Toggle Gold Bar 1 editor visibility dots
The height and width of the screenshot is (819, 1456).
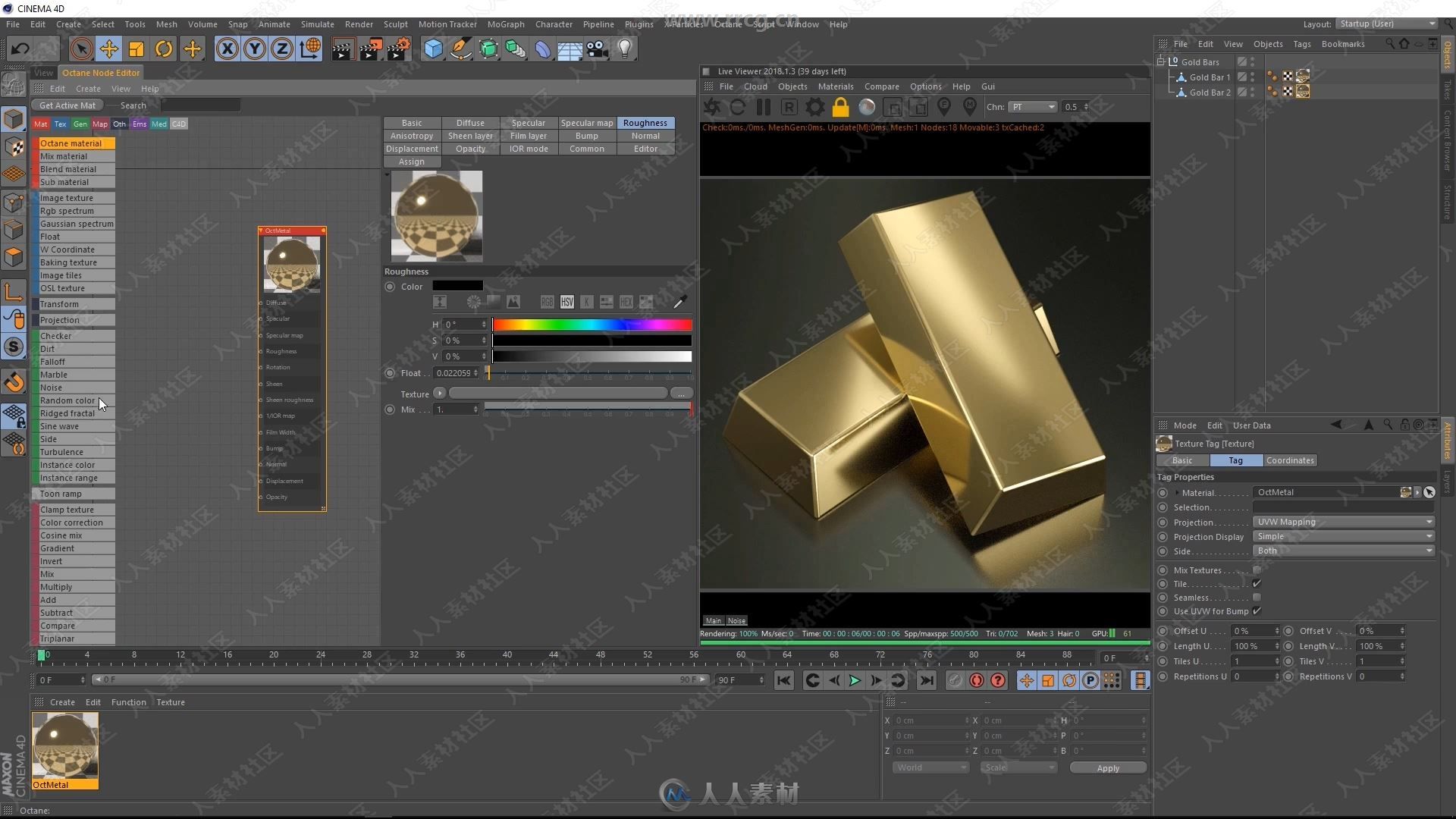(x=1253, y=77)
